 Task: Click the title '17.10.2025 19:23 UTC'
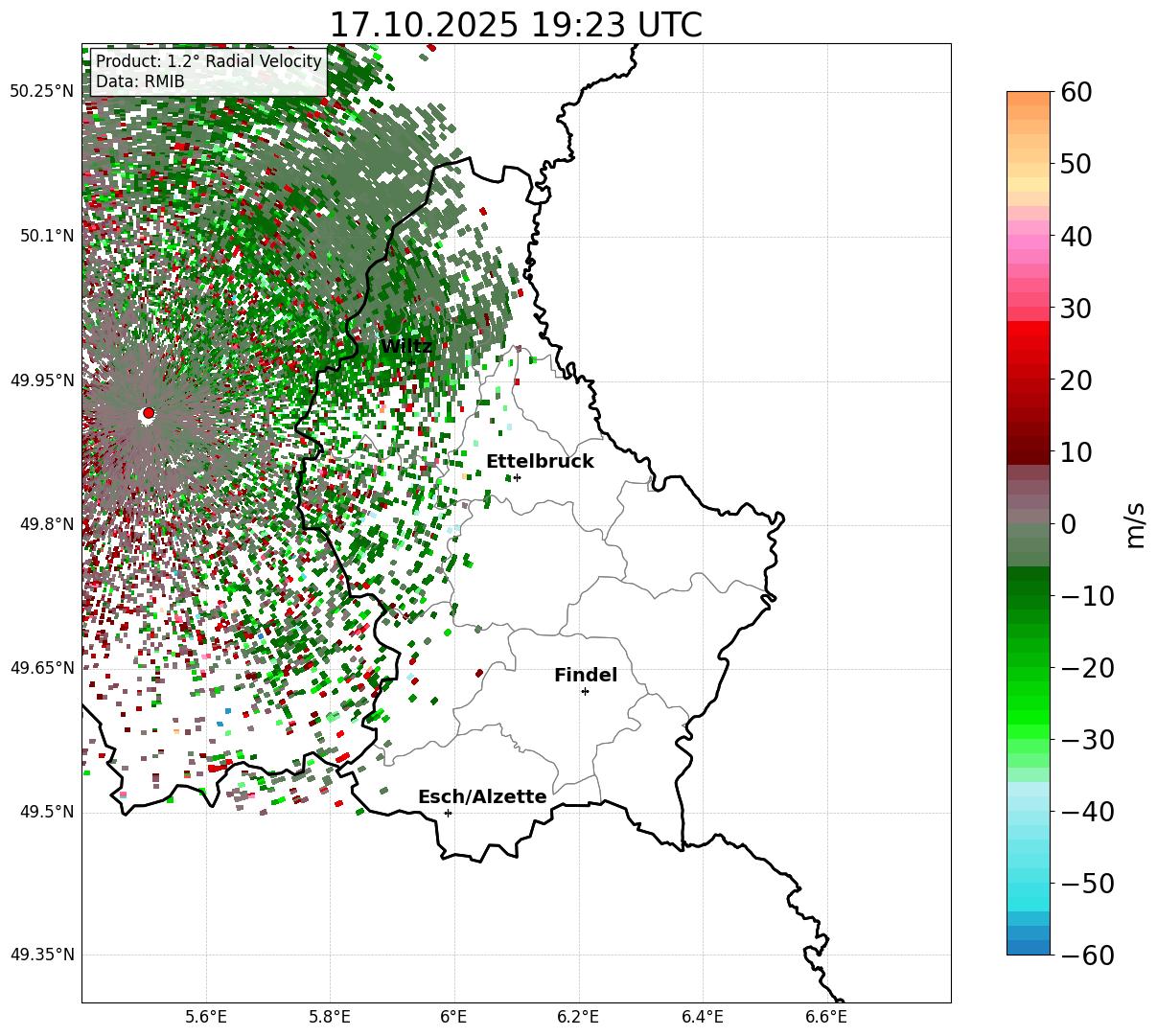coord(516,25)
